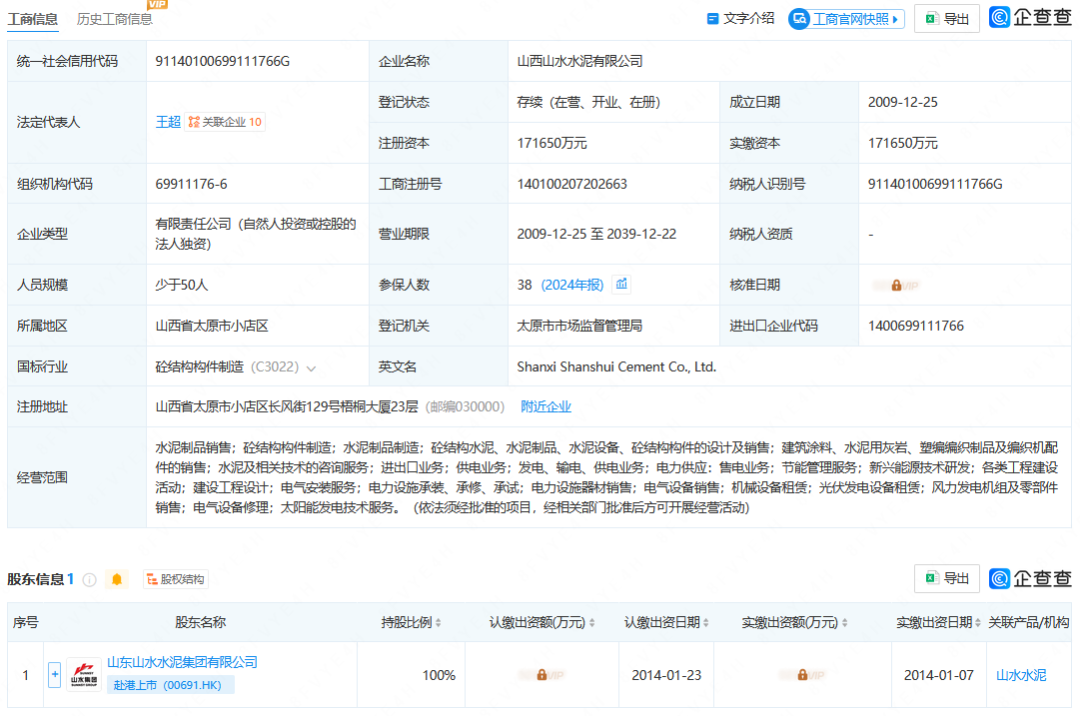Select 注册资本 value 171650万元
Screen dimensions: 1080x716
[x=552, y=143]
